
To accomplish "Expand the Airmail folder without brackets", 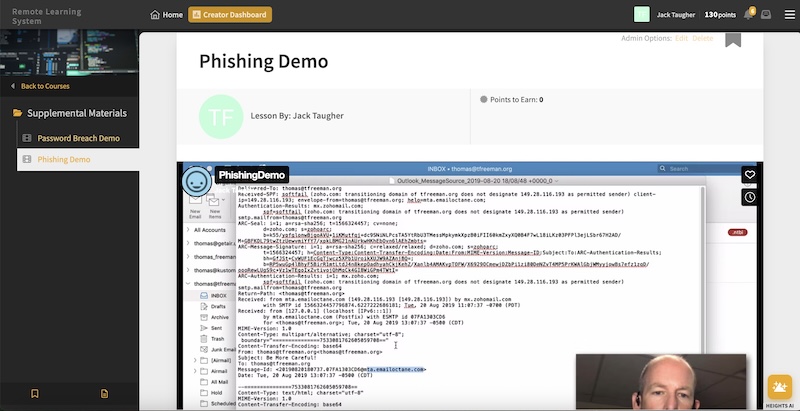I will (195, 371).
